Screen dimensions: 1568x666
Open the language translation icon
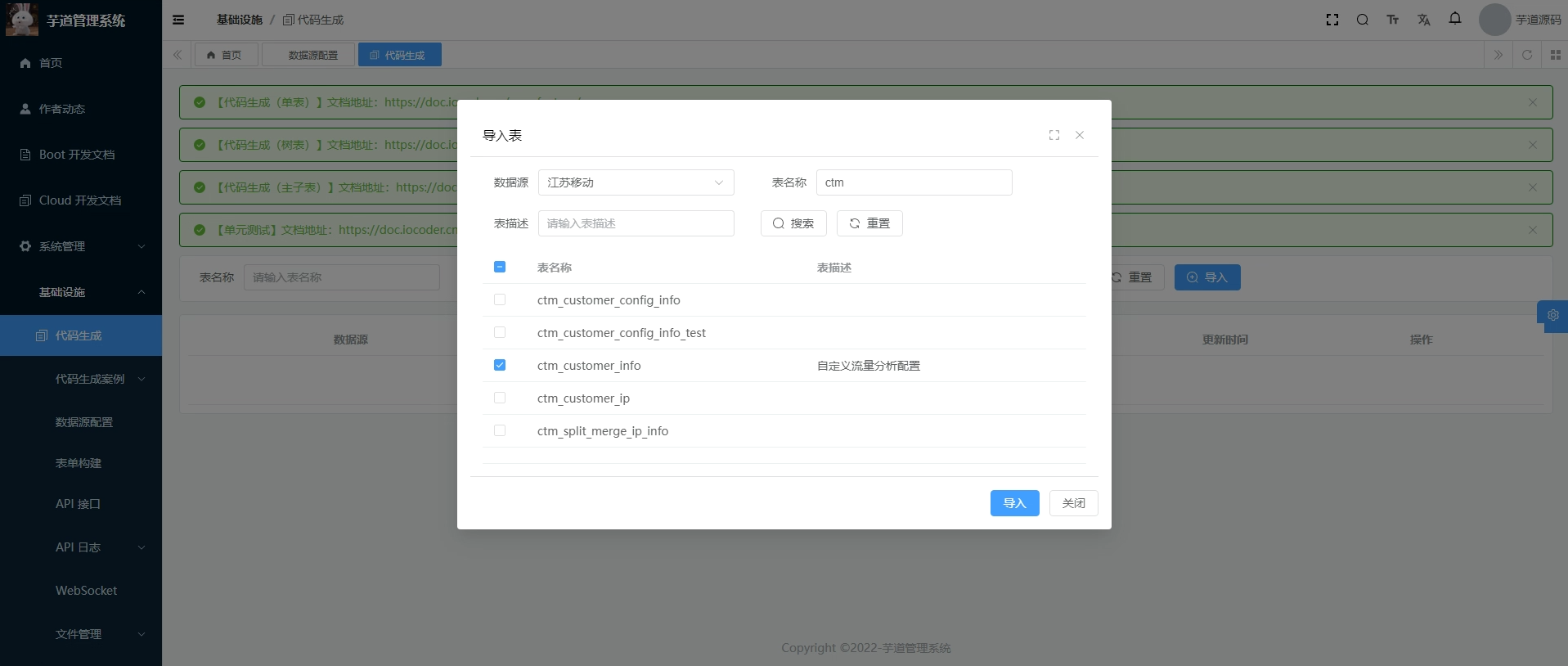pos(1424,20)
